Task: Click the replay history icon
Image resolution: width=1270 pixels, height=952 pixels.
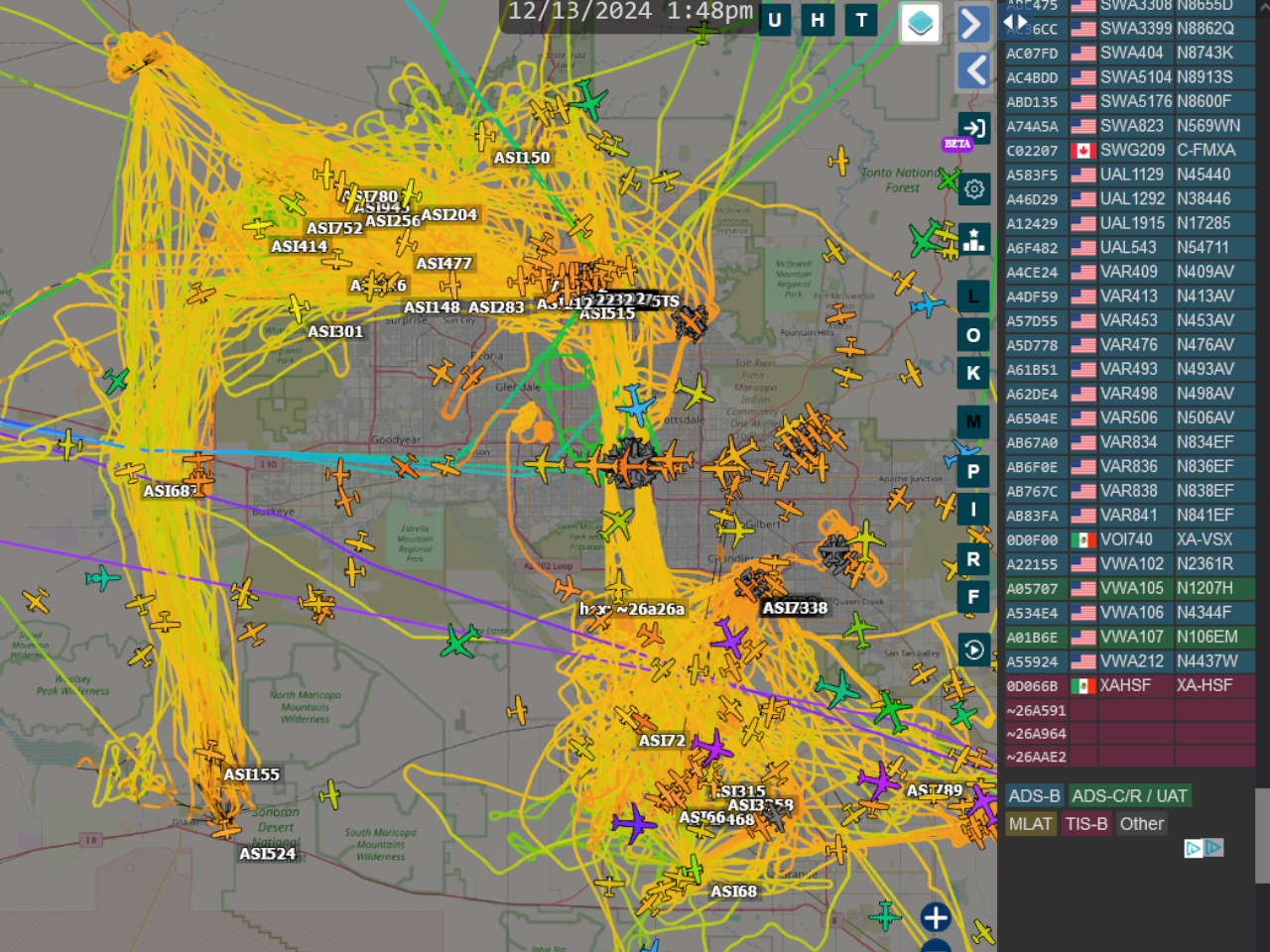Action: [x=973, y=650]
